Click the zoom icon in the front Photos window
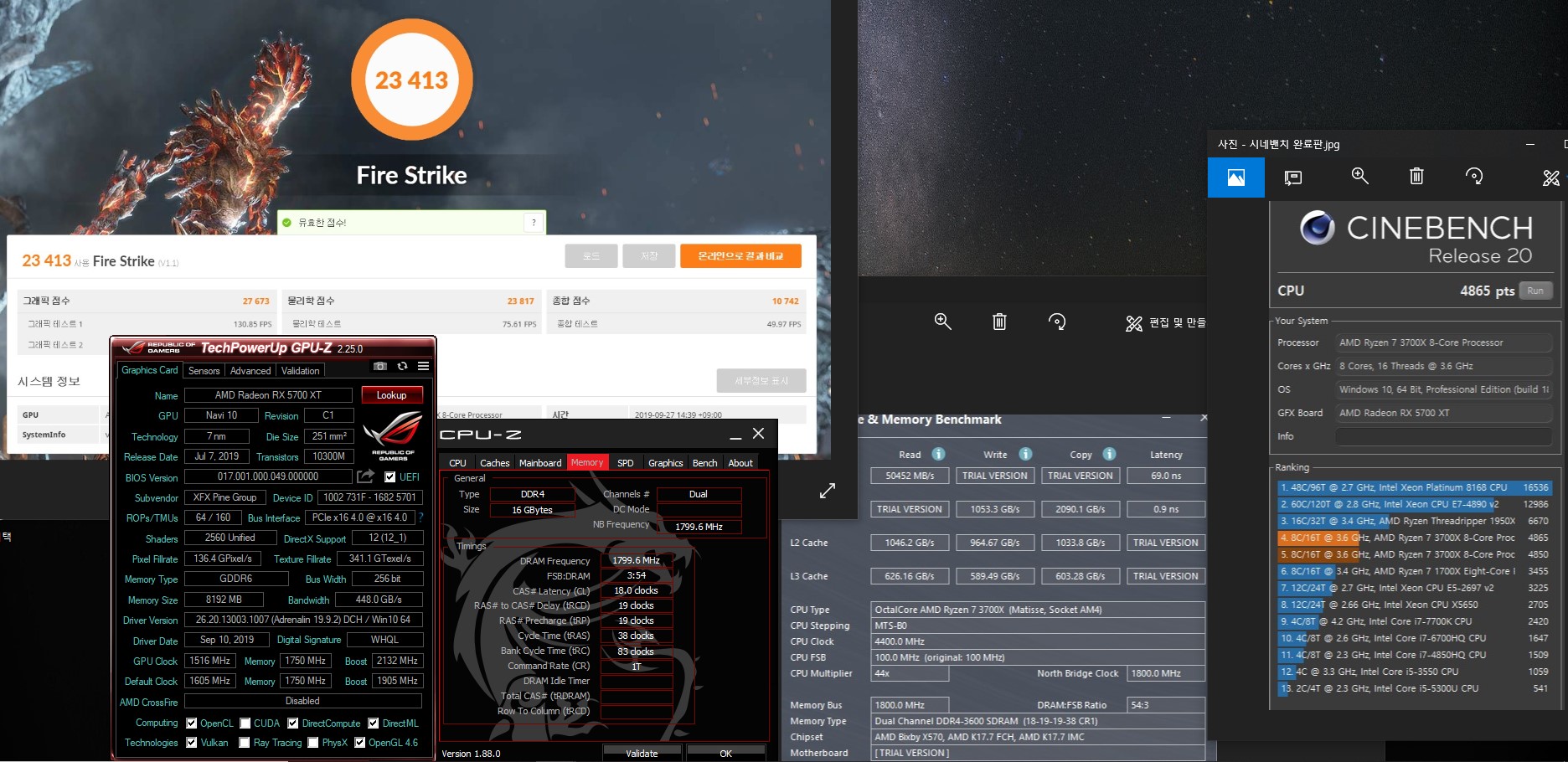Image resolution: width=1568 pixels, height=762 pixels. coord(1360,176)
